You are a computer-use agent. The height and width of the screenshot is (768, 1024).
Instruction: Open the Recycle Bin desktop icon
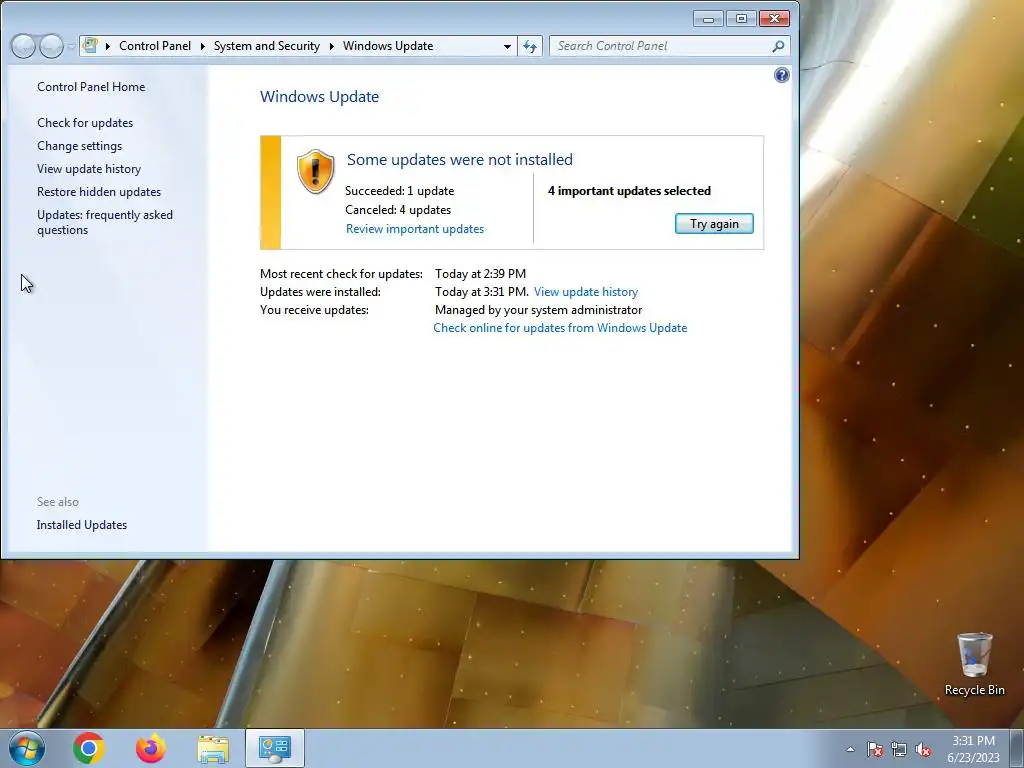974,664
